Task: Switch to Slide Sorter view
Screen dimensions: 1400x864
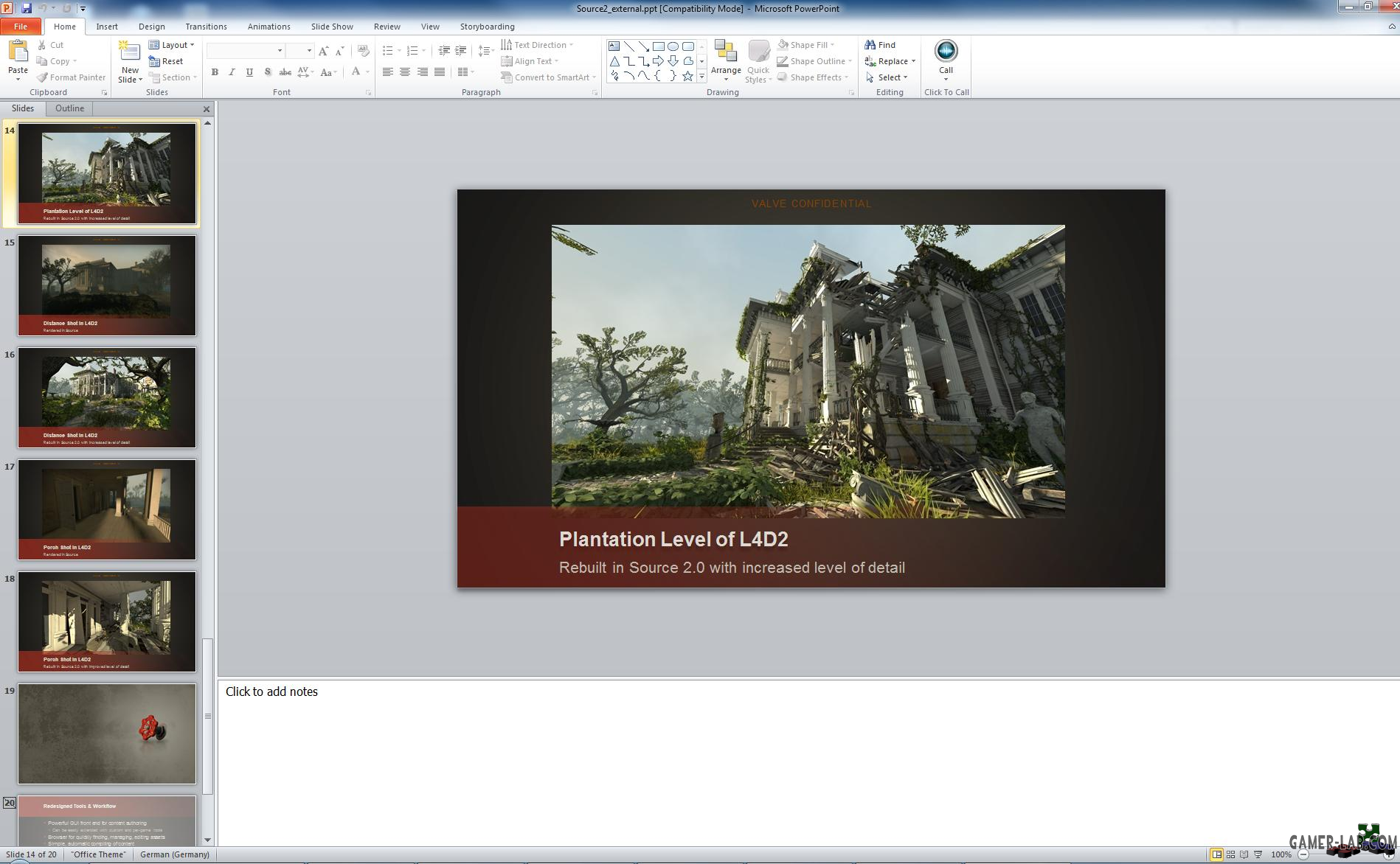Action: coord(1230,854)
